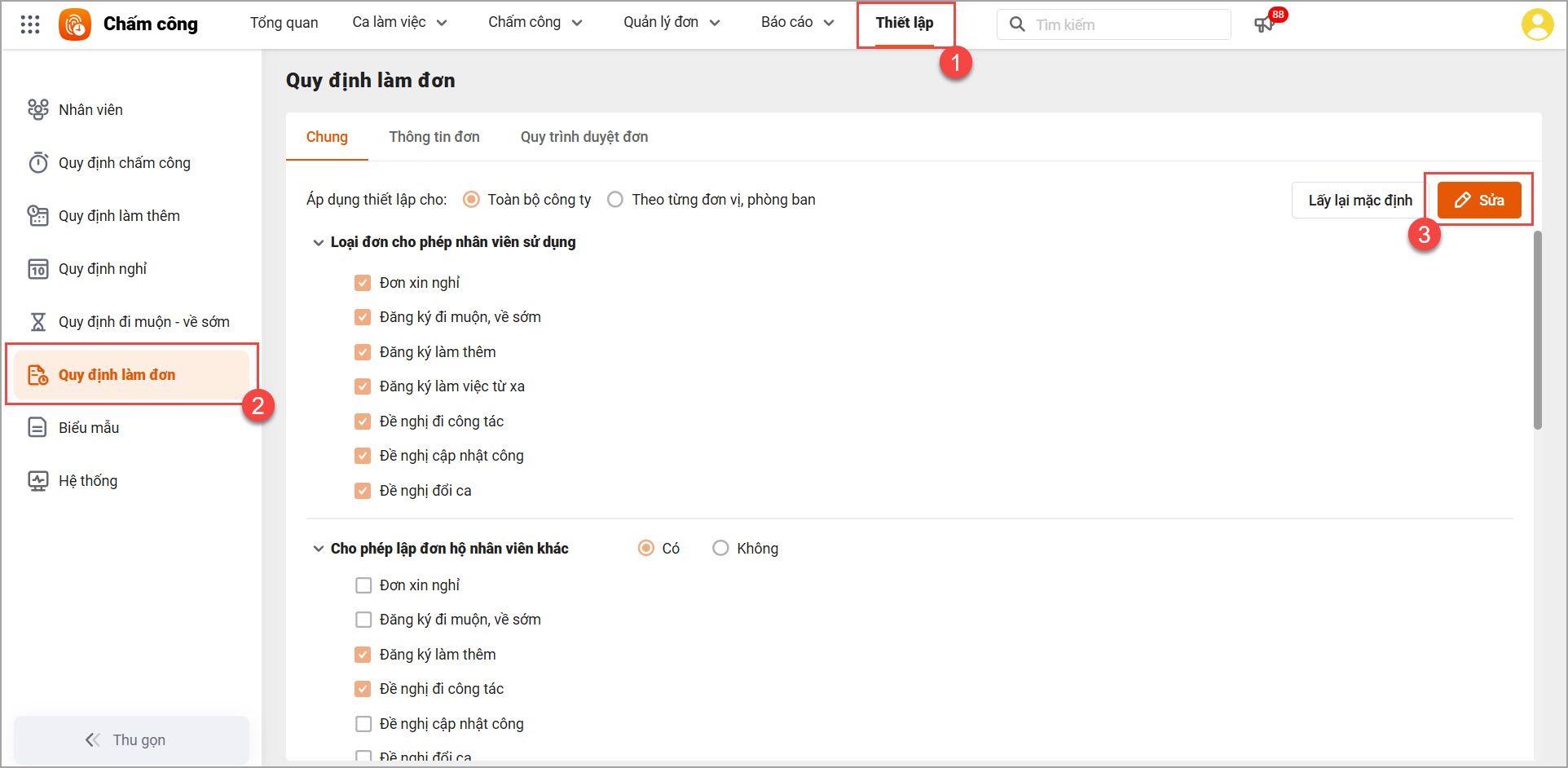Open the user profile avatar
1568x768 pixels.
1537,24
